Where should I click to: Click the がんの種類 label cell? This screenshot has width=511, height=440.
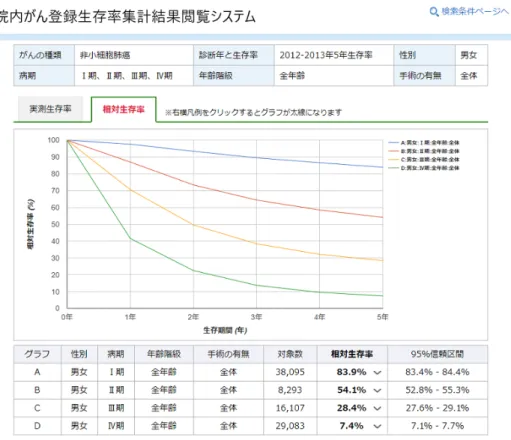44,55
